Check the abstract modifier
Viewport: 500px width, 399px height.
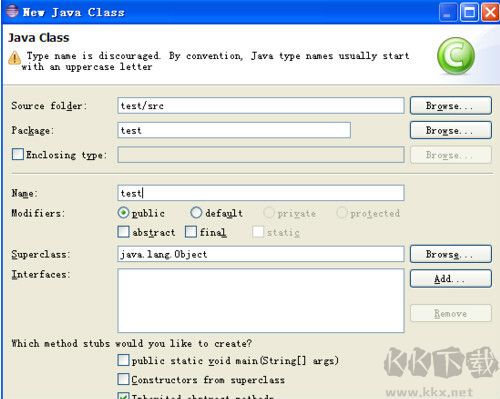[x=123, y=232]
